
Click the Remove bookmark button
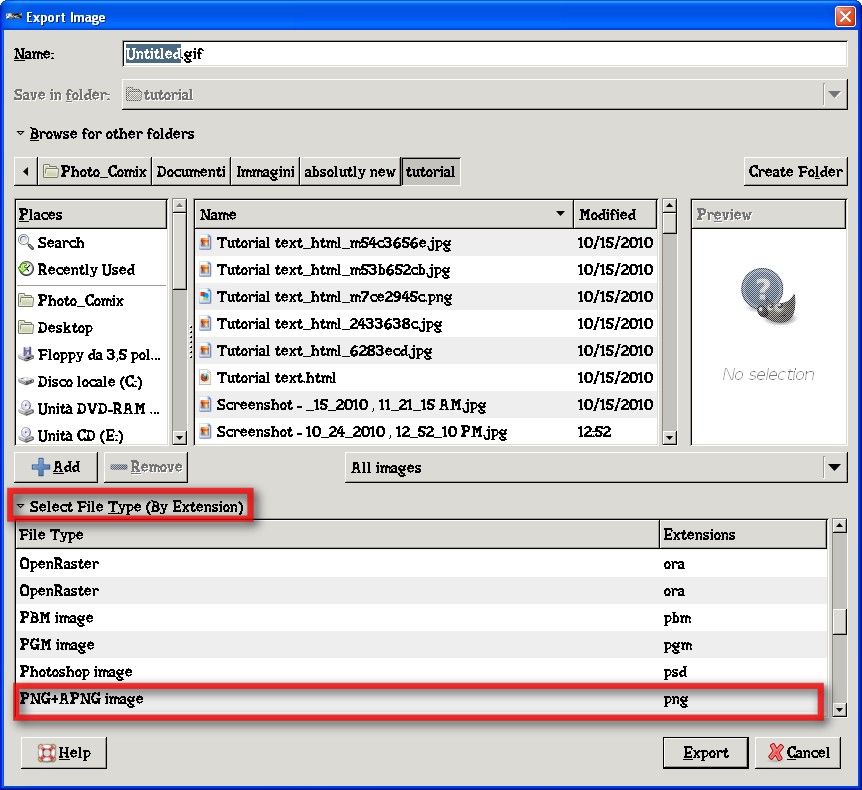[x=146, y=467]
